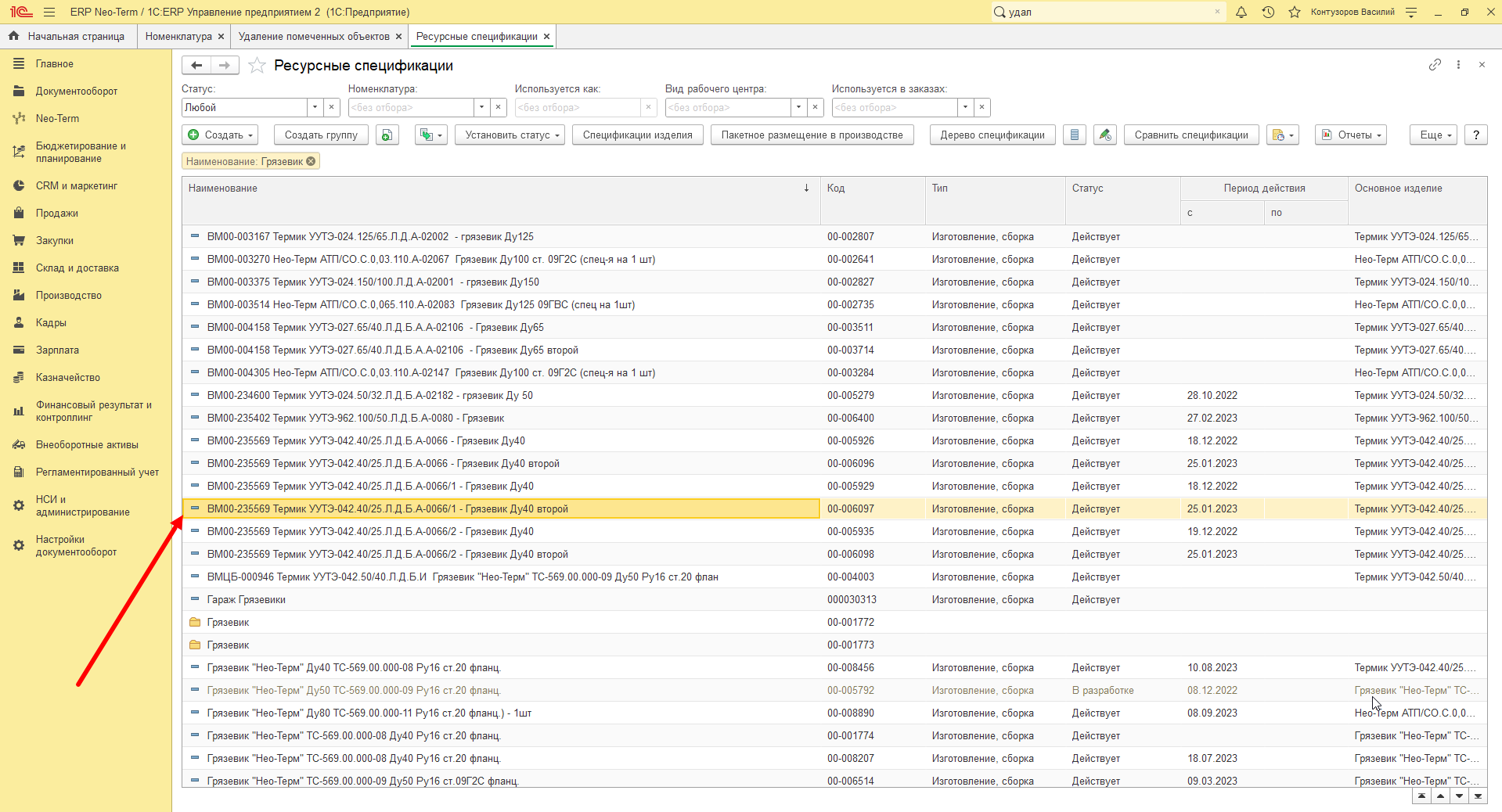Click edit icon next to list view icon
The height and width of the screenshot is (812, 1502).
[1104, 135]
